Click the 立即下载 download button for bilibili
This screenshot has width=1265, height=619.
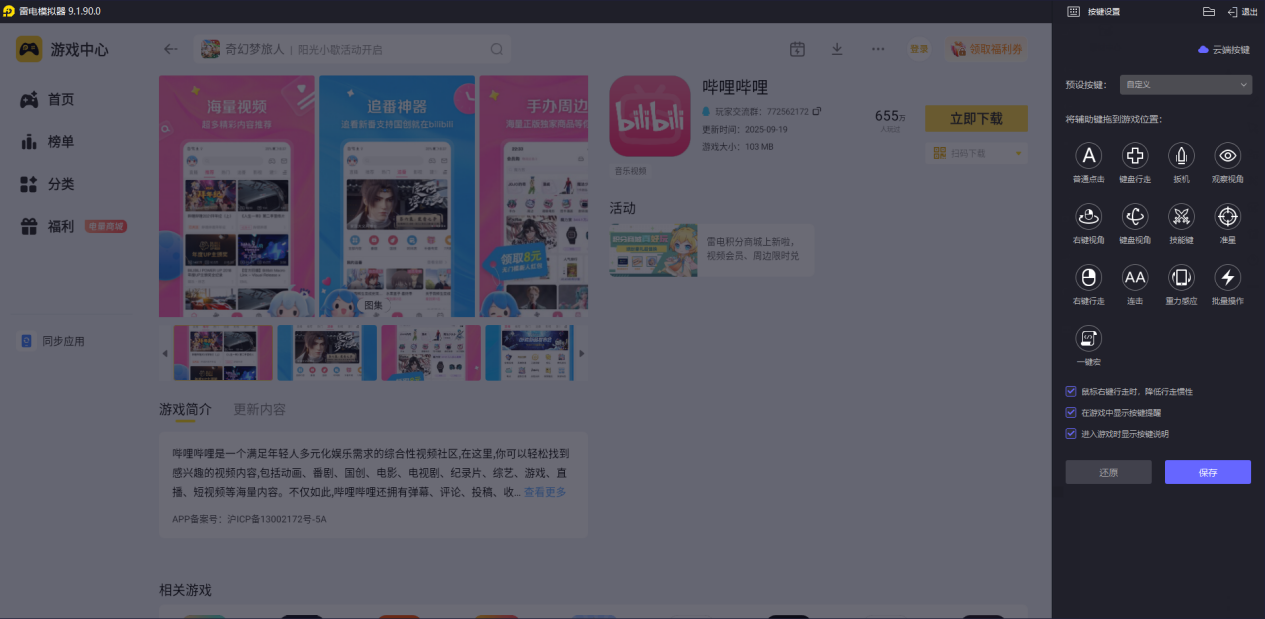click(976, 118)
